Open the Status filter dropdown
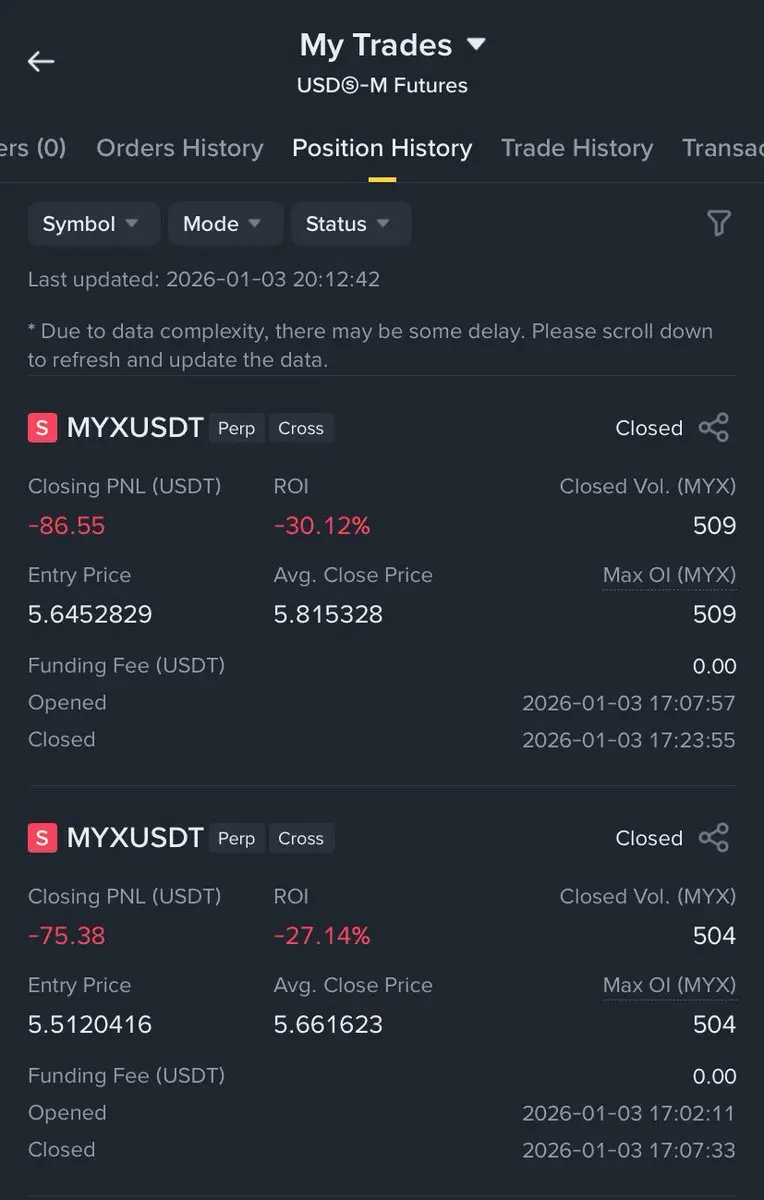This screenshot has width=764, height=1200. 351,224
